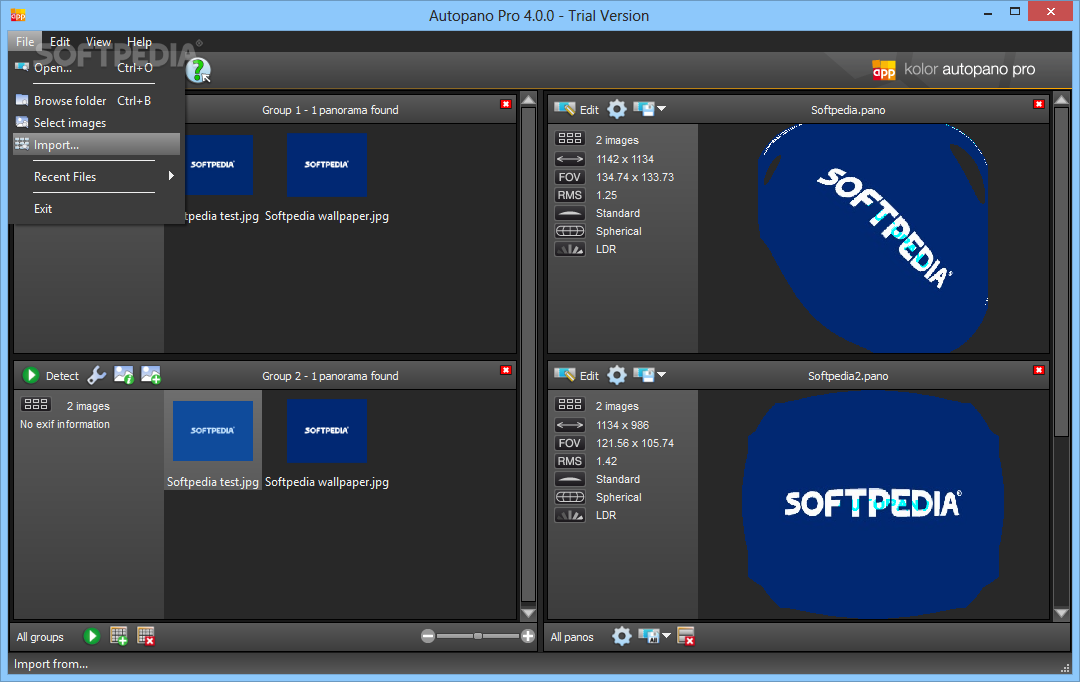Click the green Detect play icon in Group 2
This screenshot has width=1080, height=682.
30,375
